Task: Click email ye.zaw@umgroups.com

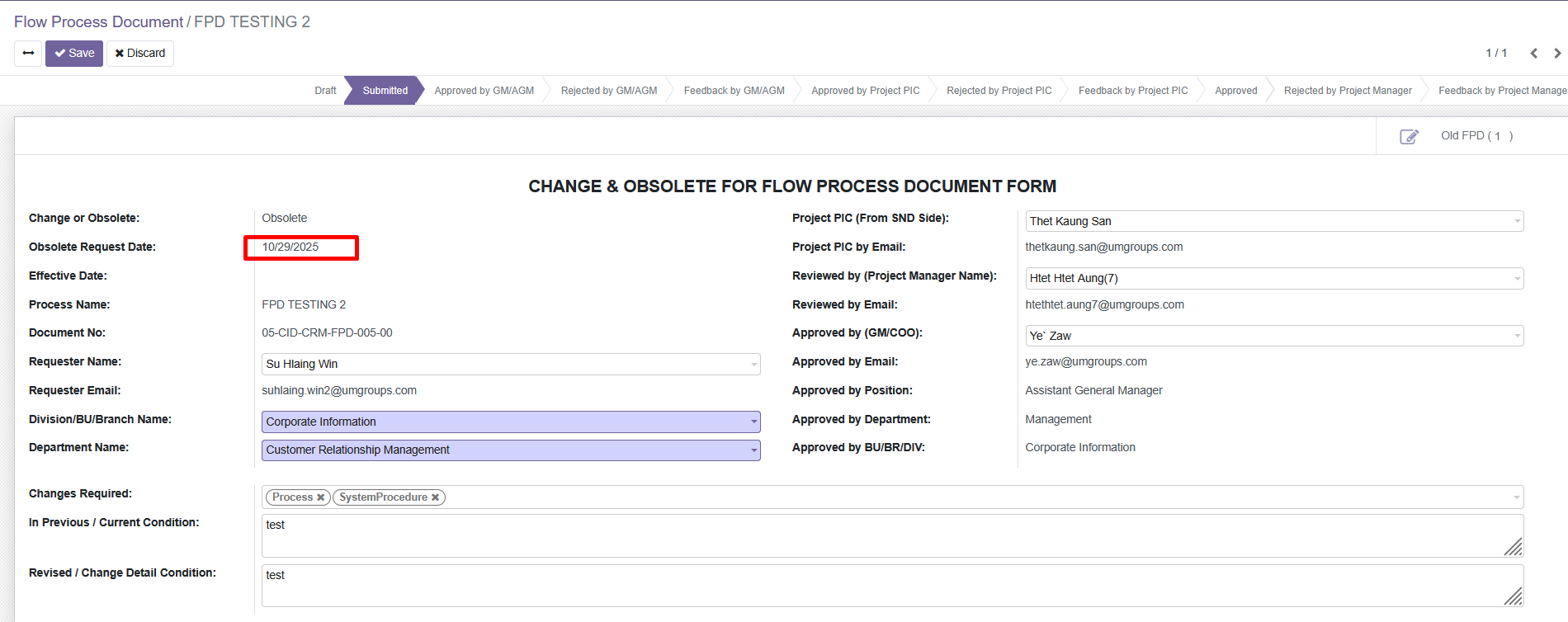Action: click(1086, 362)
